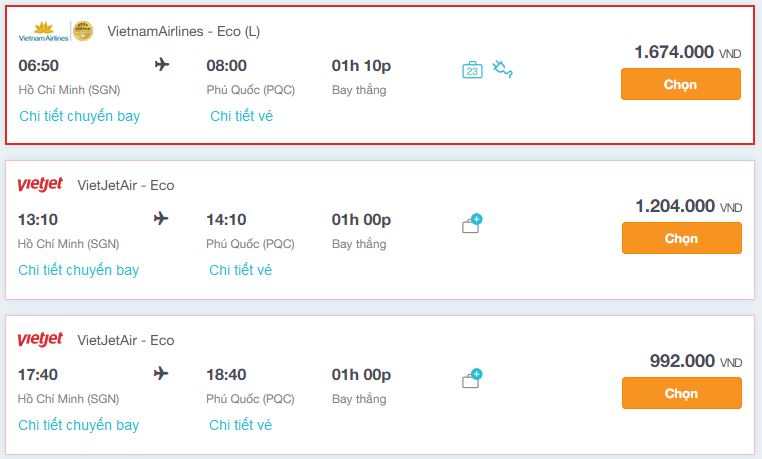The image size is (762, 459).
Task: View Chi tiết chuyến bay for 17:40 flight
Action: tap(79, 425)
